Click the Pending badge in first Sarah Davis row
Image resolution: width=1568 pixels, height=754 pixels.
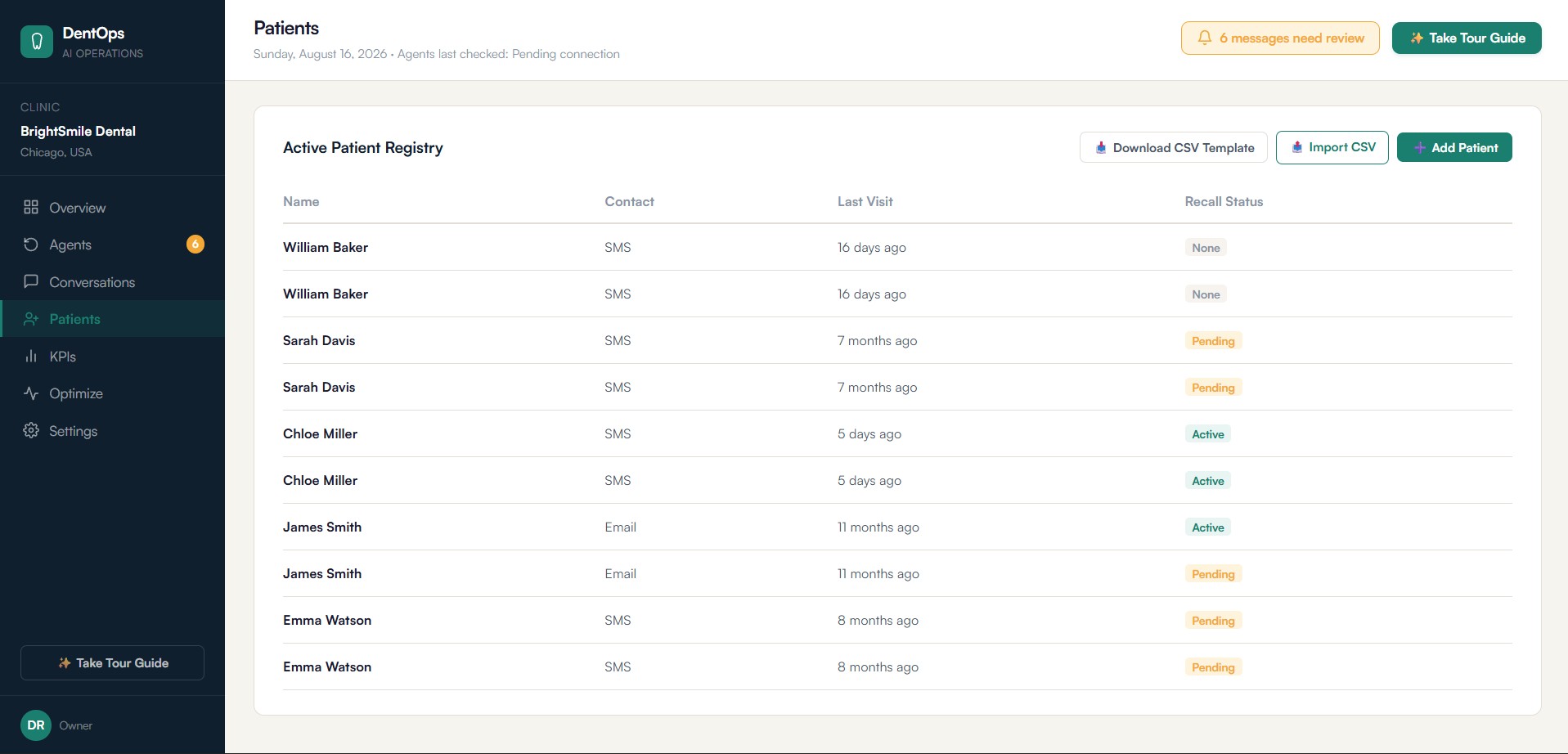(1213, 341)
